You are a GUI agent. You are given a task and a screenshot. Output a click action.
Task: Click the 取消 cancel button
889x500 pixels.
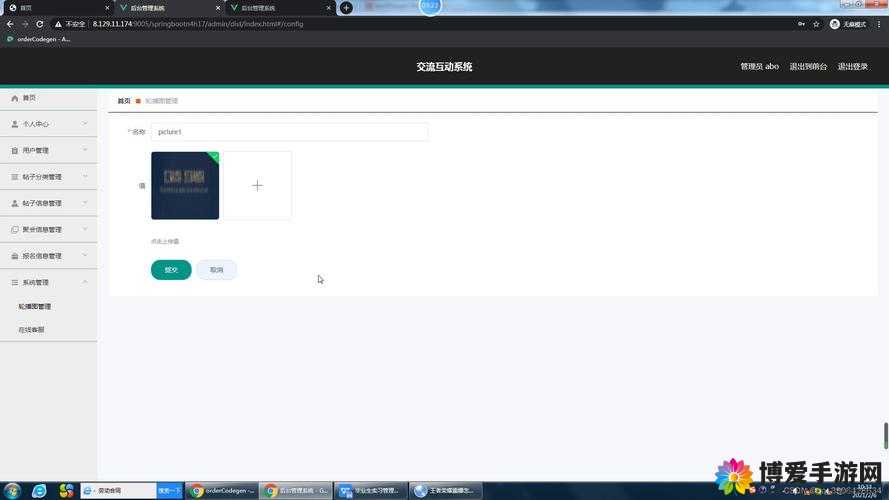(x=217, y=270)
